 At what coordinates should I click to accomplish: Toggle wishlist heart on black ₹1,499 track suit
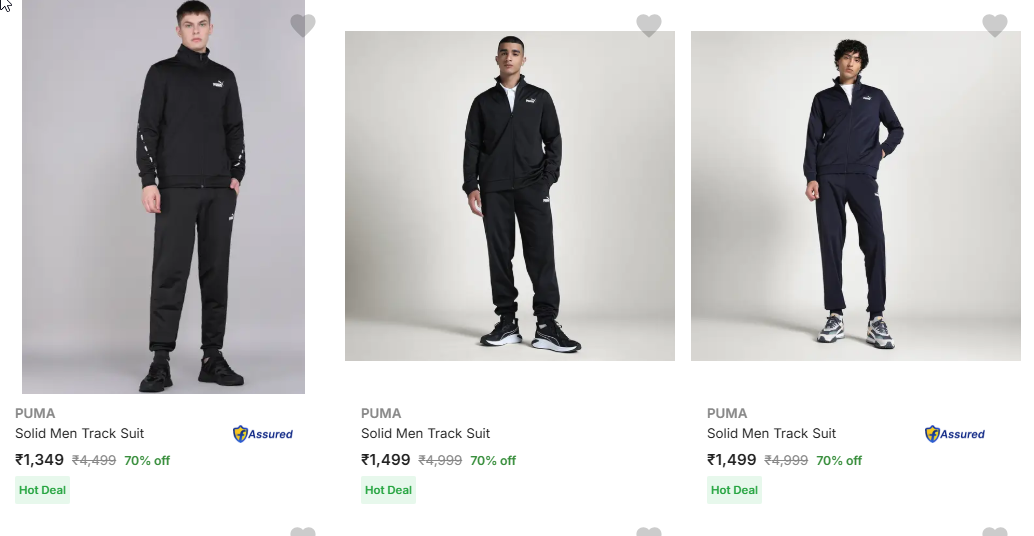coord(649,26)
